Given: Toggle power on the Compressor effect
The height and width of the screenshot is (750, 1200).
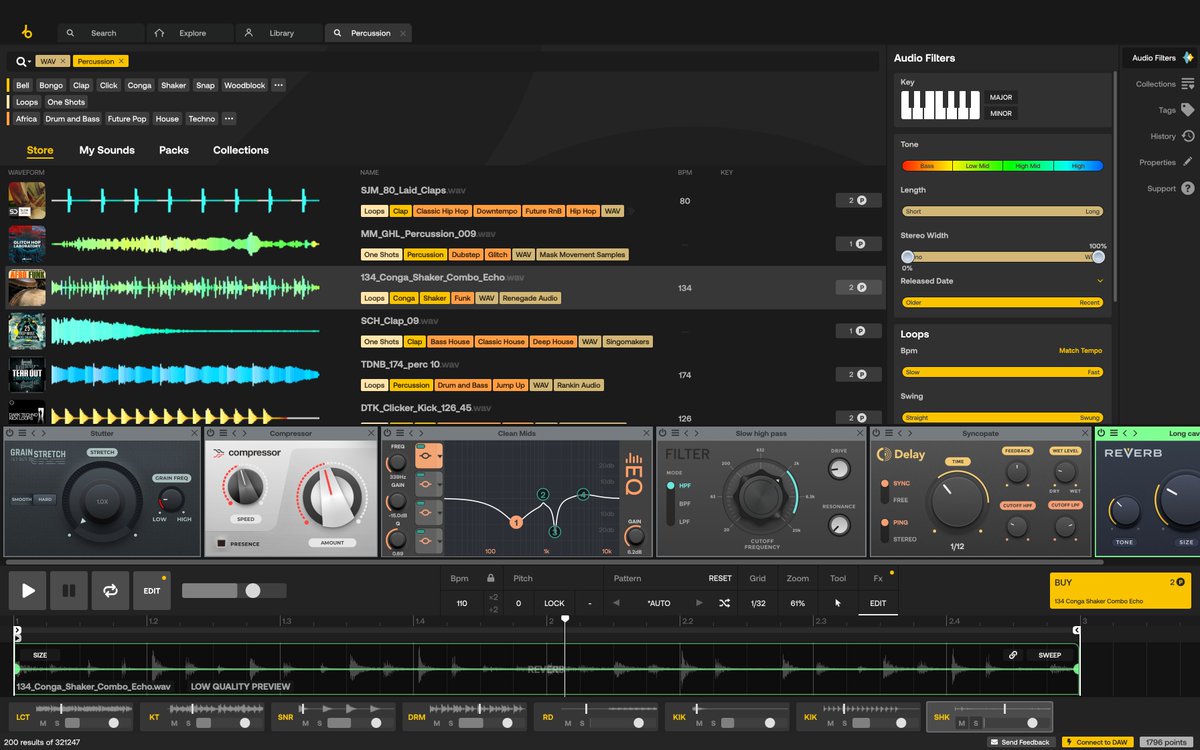Looking at the screenshot, I should pos(211,433).
